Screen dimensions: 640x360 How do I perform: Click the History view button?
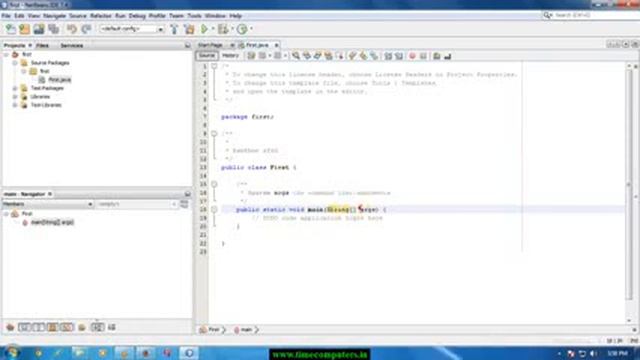230,56
